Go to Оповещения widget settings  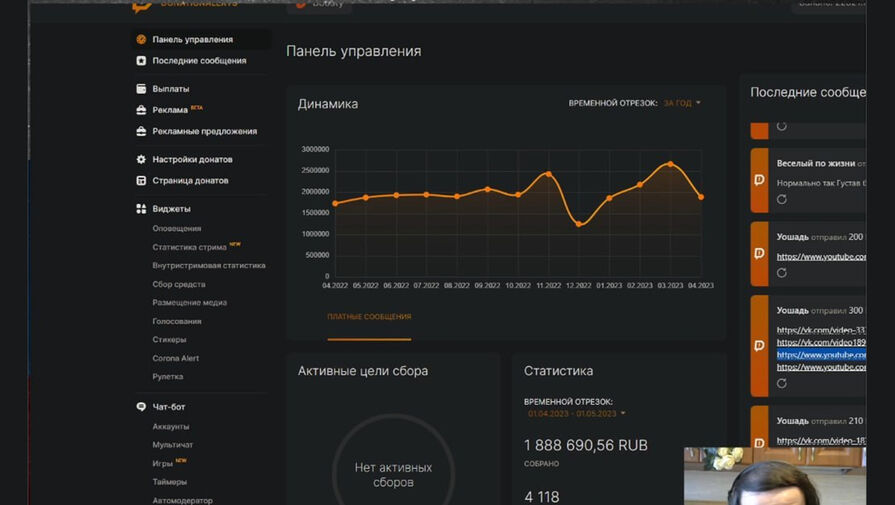(x=176, y=229)
